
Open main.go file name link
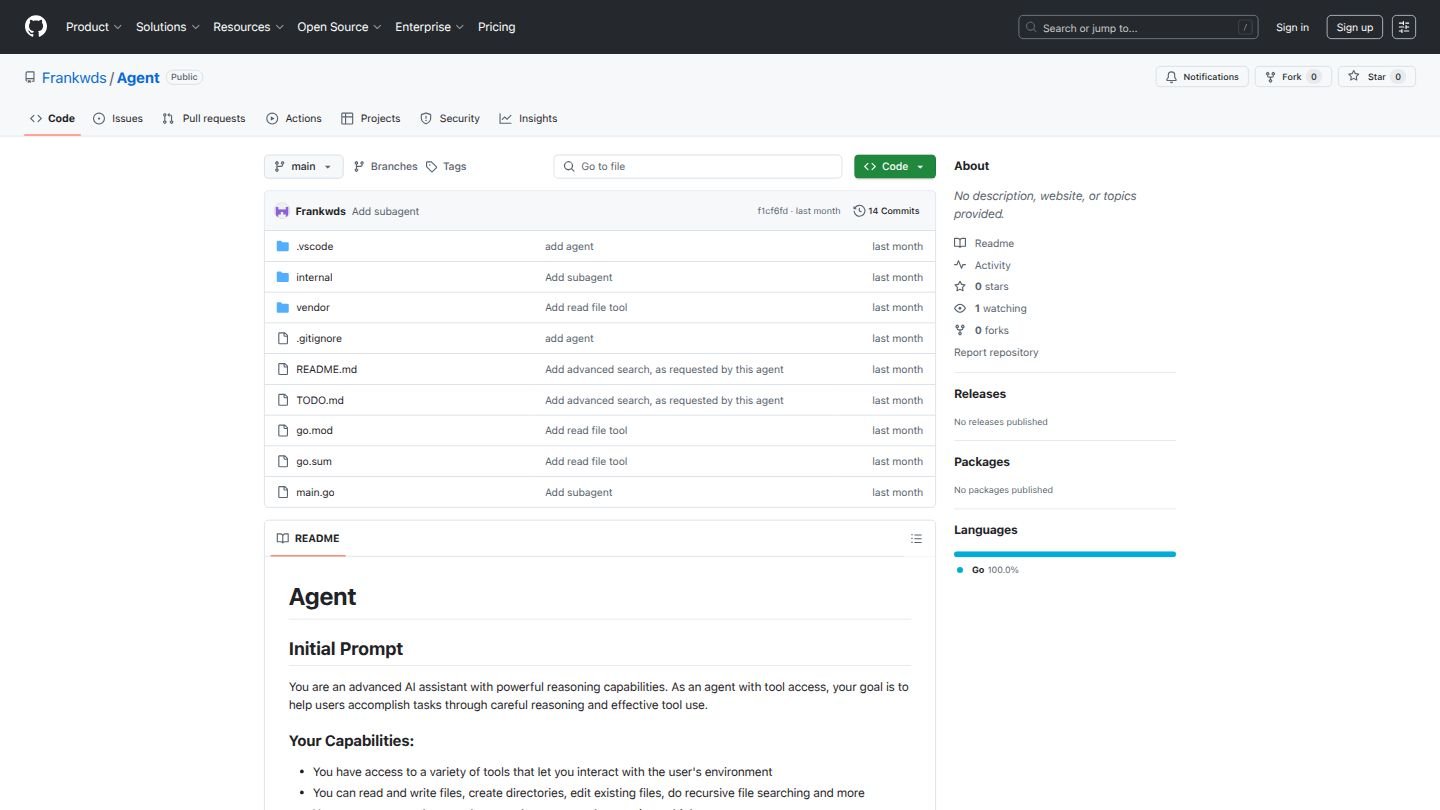pyautogui.click(x=315, y=492)
